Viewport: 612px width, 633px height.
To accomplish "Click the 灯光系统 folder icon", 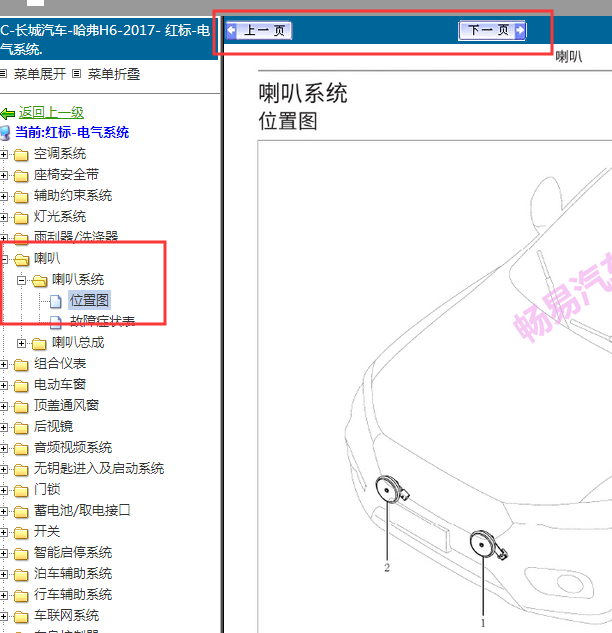I will tap(21, 218).
